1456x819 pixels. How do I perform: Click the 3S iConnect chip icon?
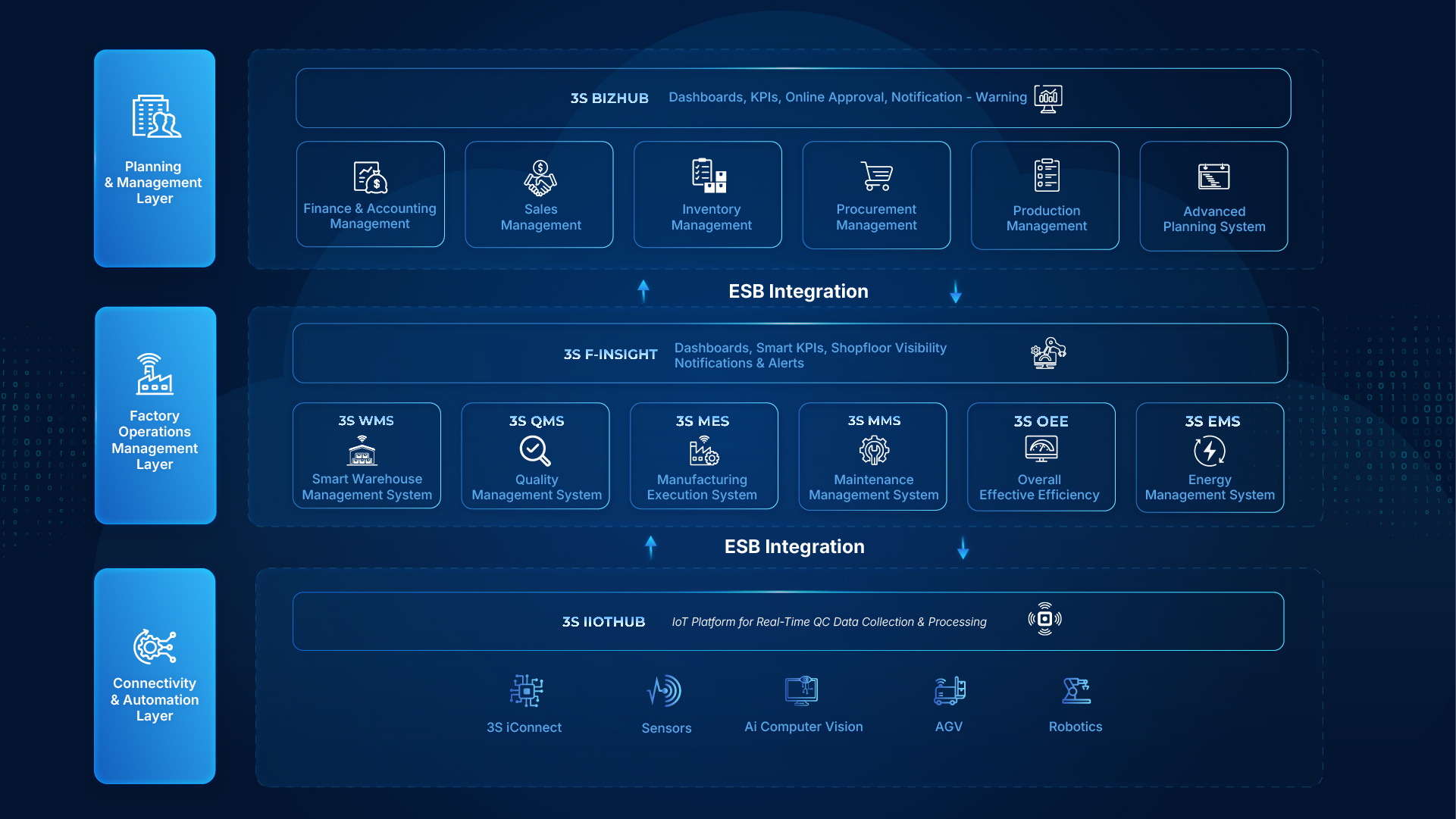[x=526, y=691]
